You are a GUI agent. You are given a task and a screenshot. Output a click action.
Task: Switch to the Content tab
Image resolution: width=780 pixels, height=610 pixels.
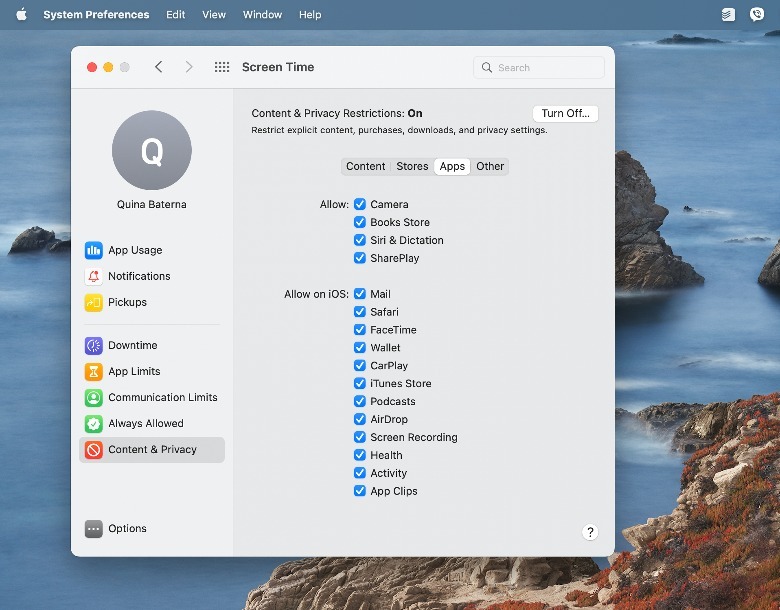point(365,166)
